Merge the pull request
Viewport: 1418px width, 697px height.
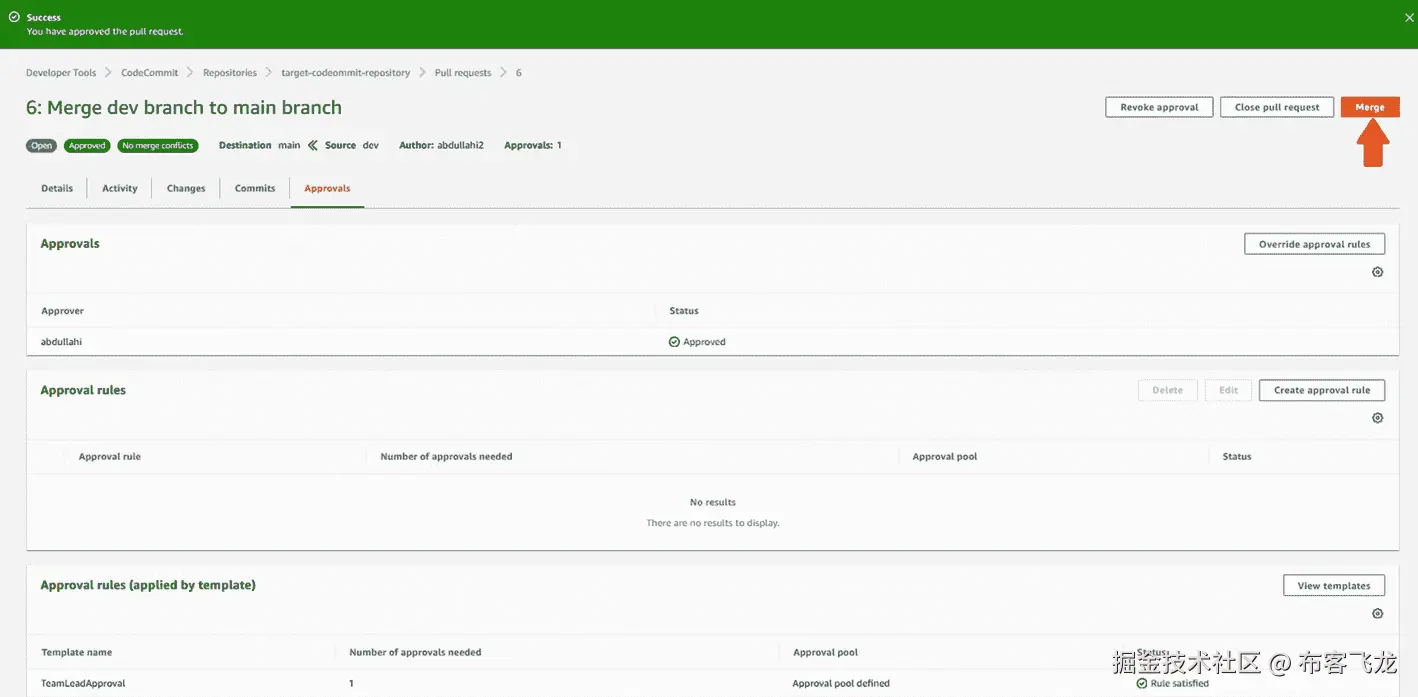coord(1370,107)
